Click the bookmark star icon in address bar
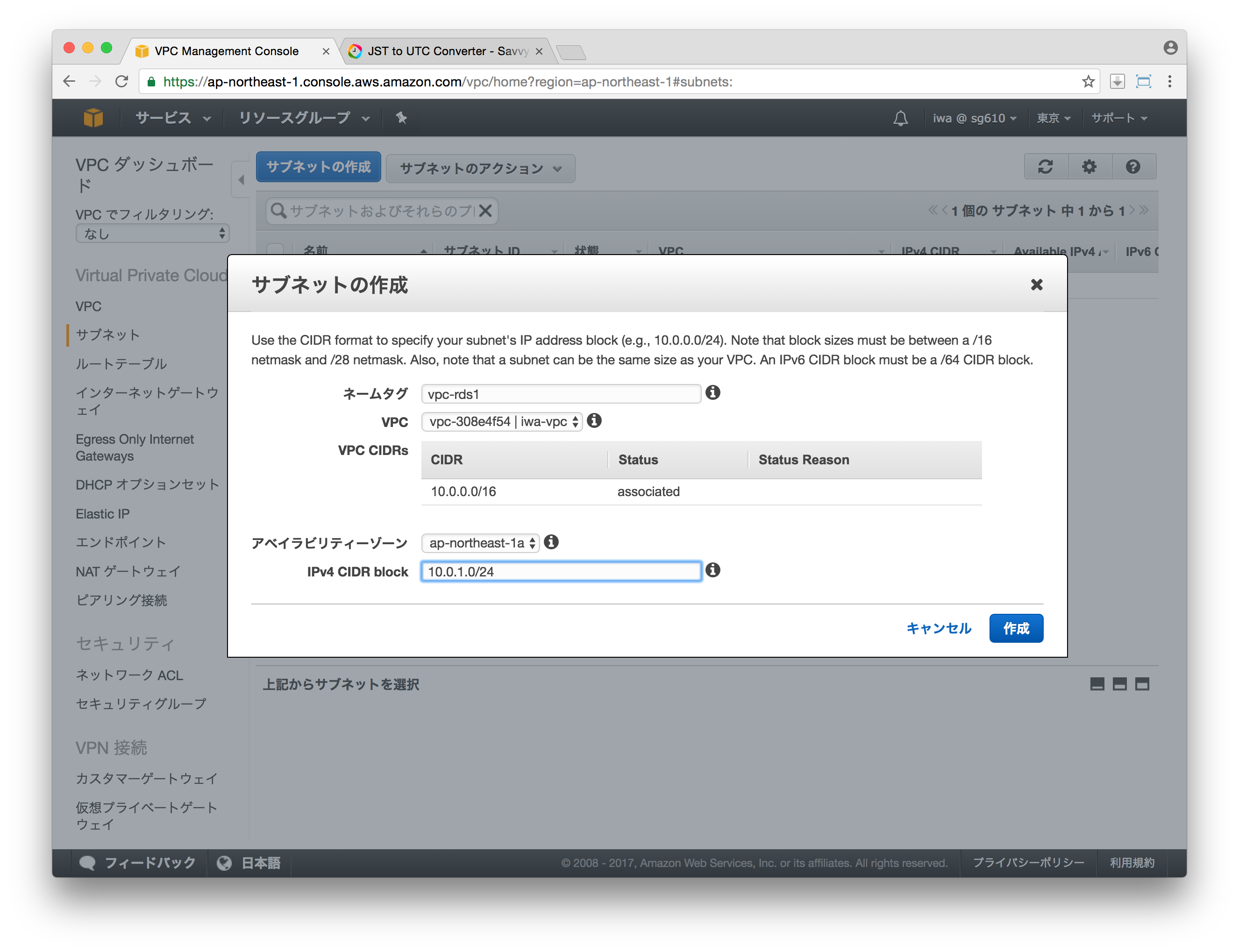This screenshot has width=1239, height=952. pos(1088,82)
